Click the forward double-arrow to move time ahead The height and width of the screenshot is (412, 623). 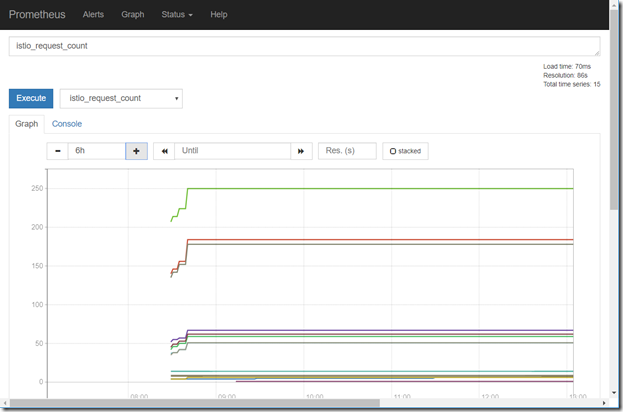point(299,151)
